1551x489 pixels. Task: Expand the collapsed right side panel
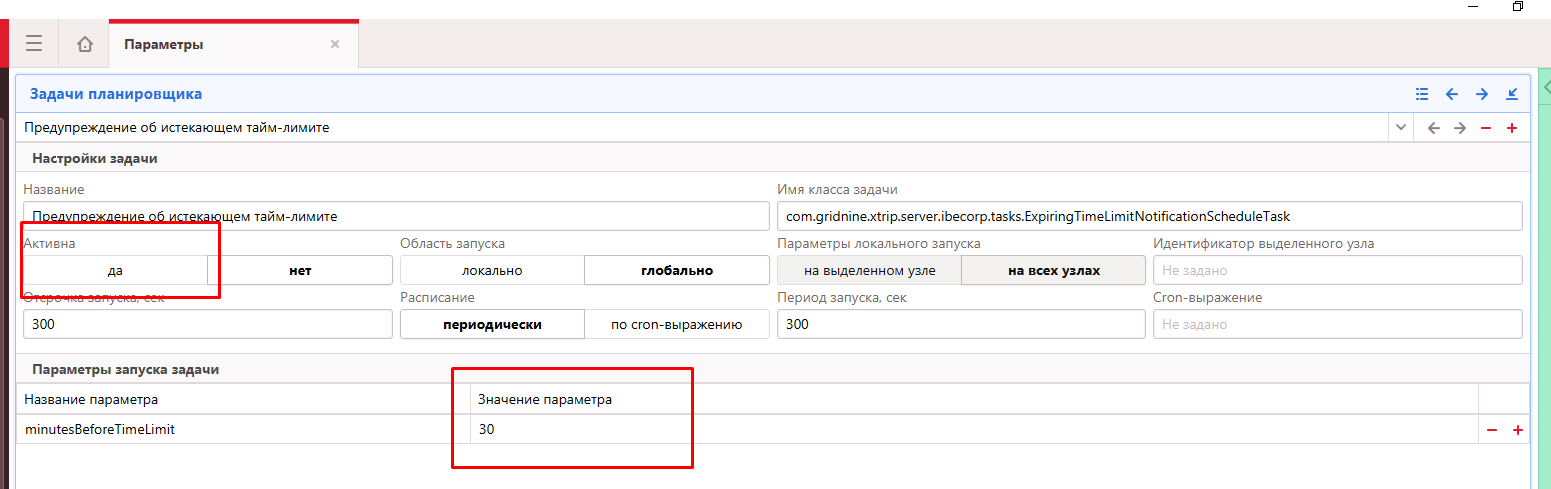(1545, 88)
